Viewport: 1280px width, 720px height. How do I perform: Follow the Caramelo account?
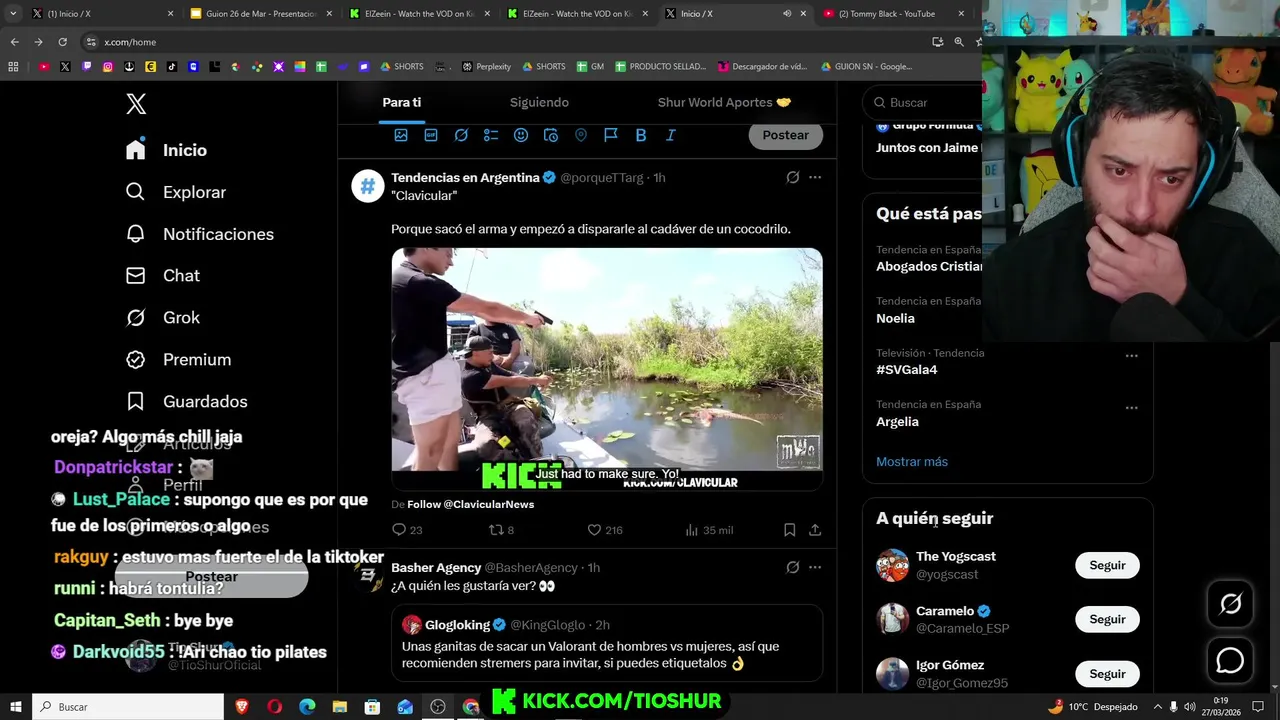(1107, 619)
